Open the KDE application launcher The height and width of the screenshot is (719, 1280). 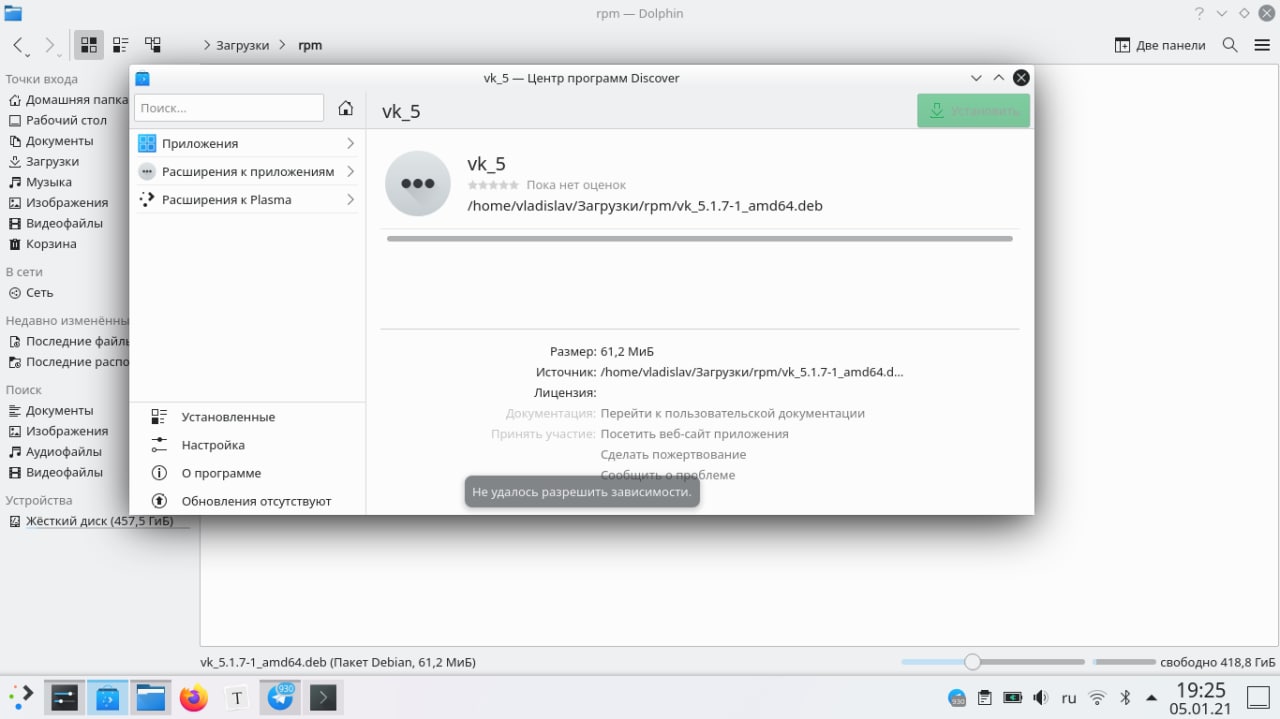(x=21, y=697)
